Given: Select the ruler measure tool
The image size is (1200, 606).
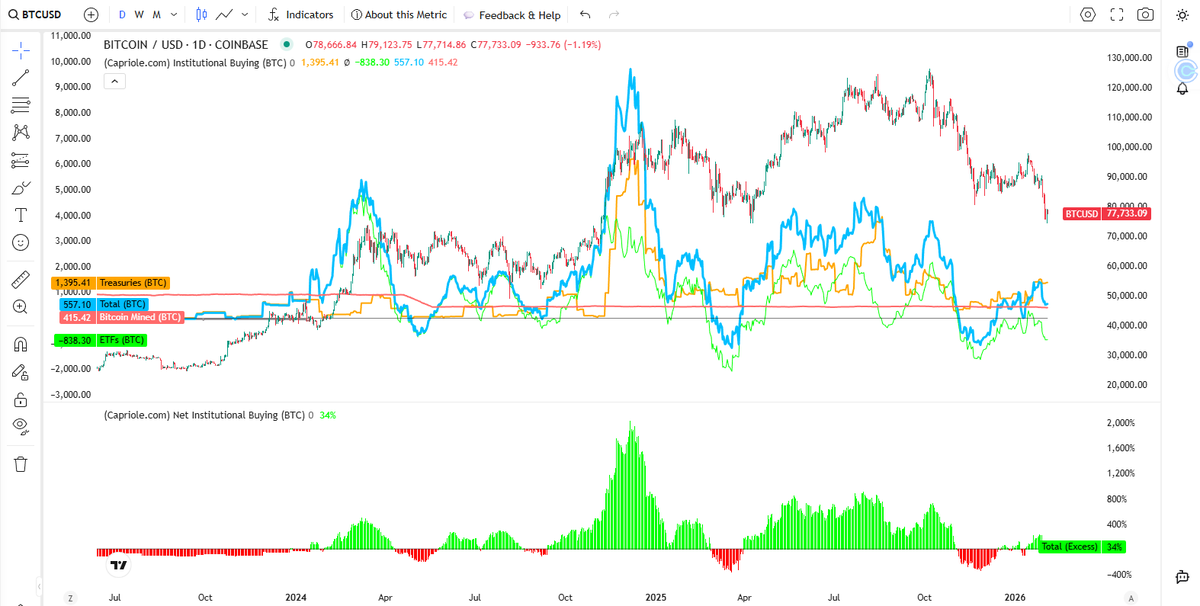Looking at the screenshot, I should click(x=20, y=279).
